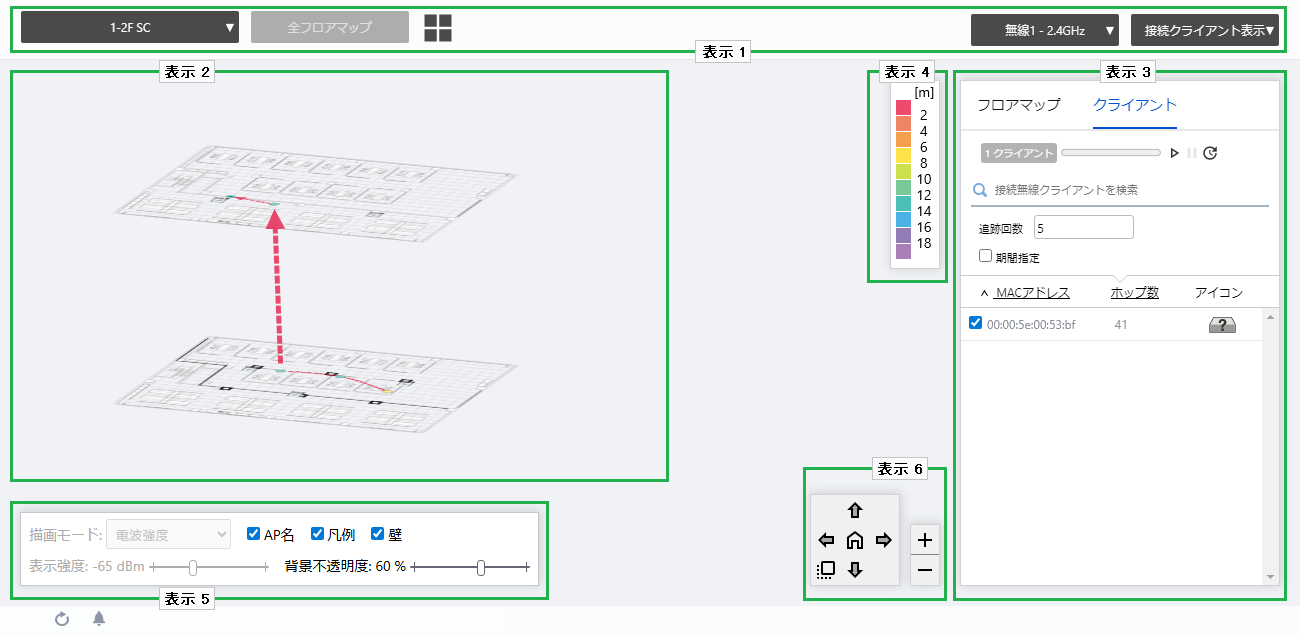Image resolution: width=1300 pixels, height=636 pixels.
Task: Reload the client tracking history
Action: tap(1210, 153)
